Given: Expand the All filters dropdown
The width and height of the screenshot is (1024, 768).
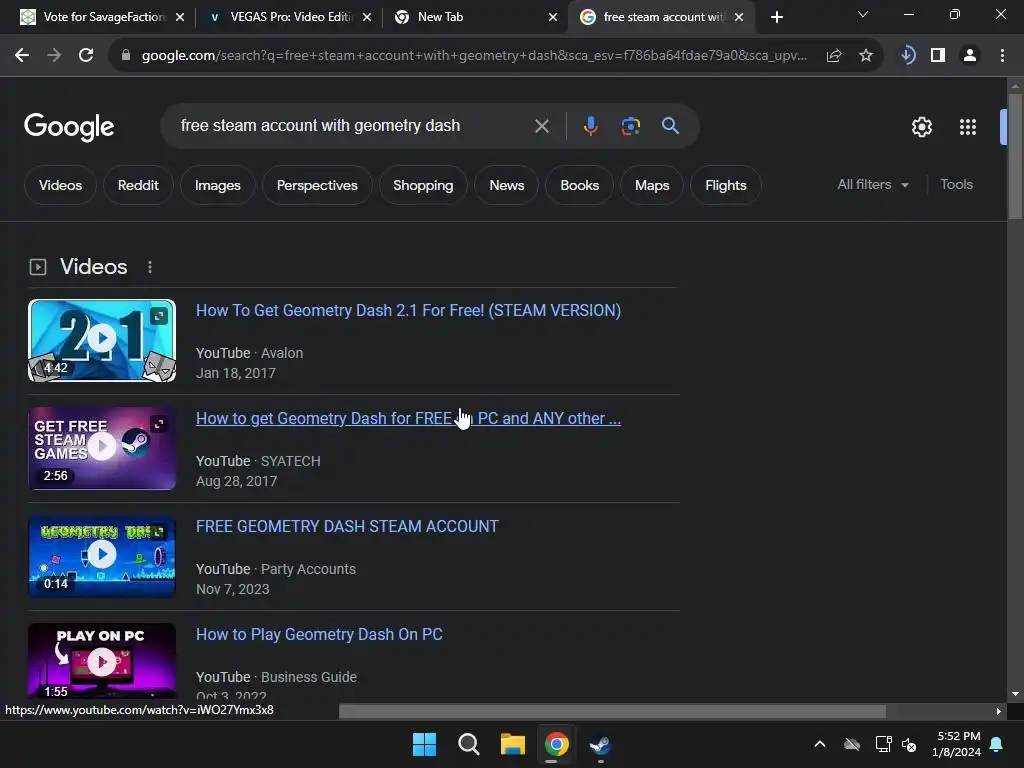Looking at the screenshot, I should tap(872, 185).
